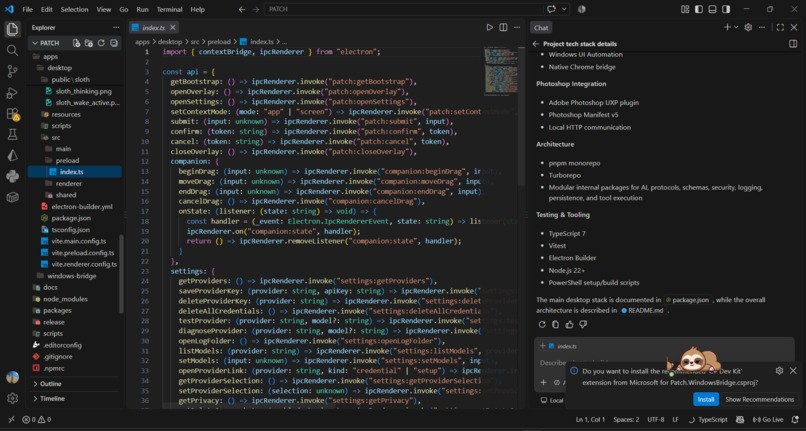Image resolution: width=806 pixels, height=431 pixels.
Task: Start a new chat with plus icon
Action: click(727, 27)
